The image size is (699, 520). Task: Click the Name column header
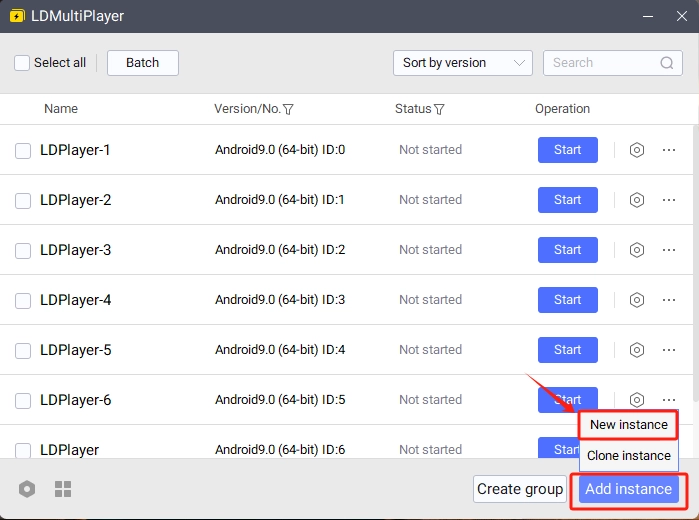click(61, 109)
